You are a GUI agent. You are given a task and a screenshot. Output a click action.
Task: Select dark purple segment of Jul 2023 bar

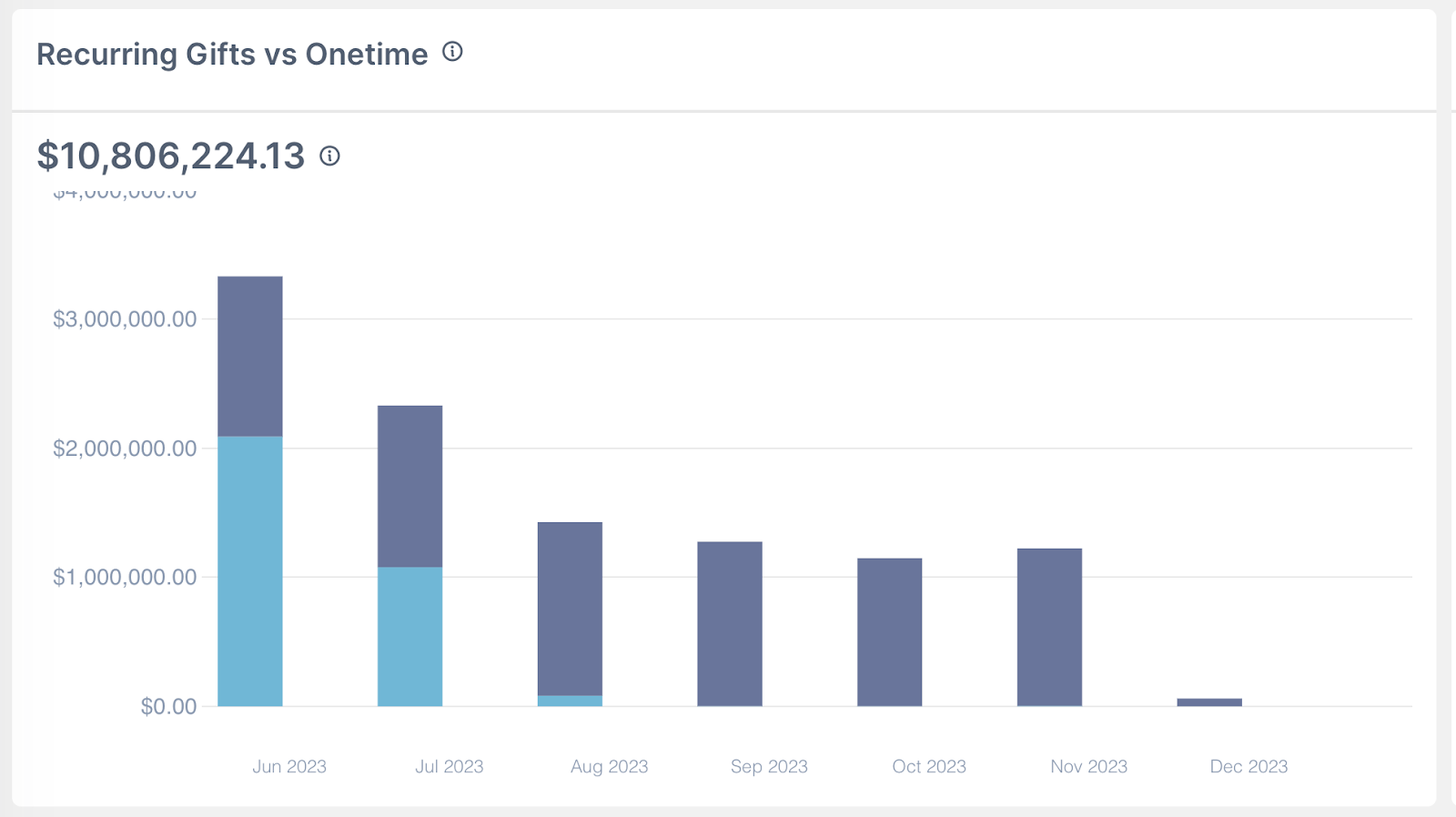(410, 486)
